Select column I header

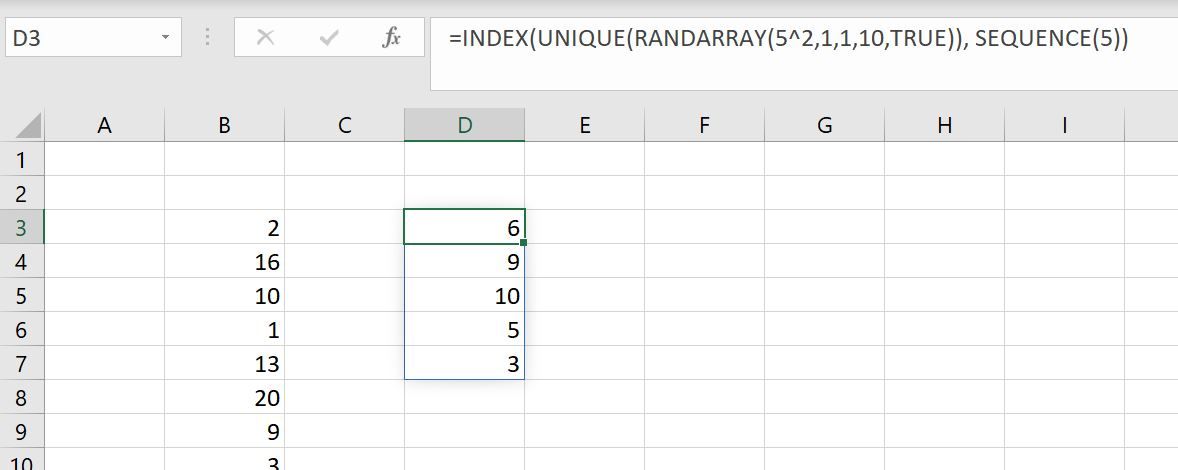pyautogui.click(x=1064, y=125)
